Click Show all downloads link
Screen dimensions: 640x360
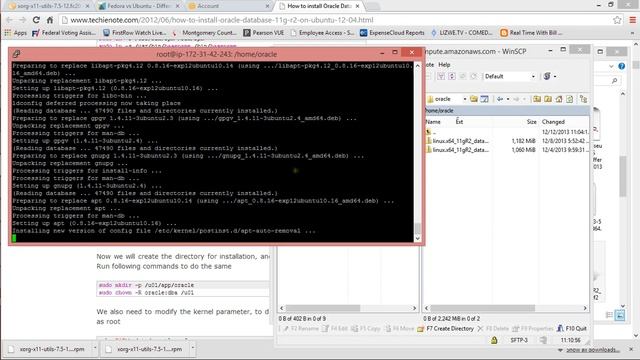click(x=592, y=350)
